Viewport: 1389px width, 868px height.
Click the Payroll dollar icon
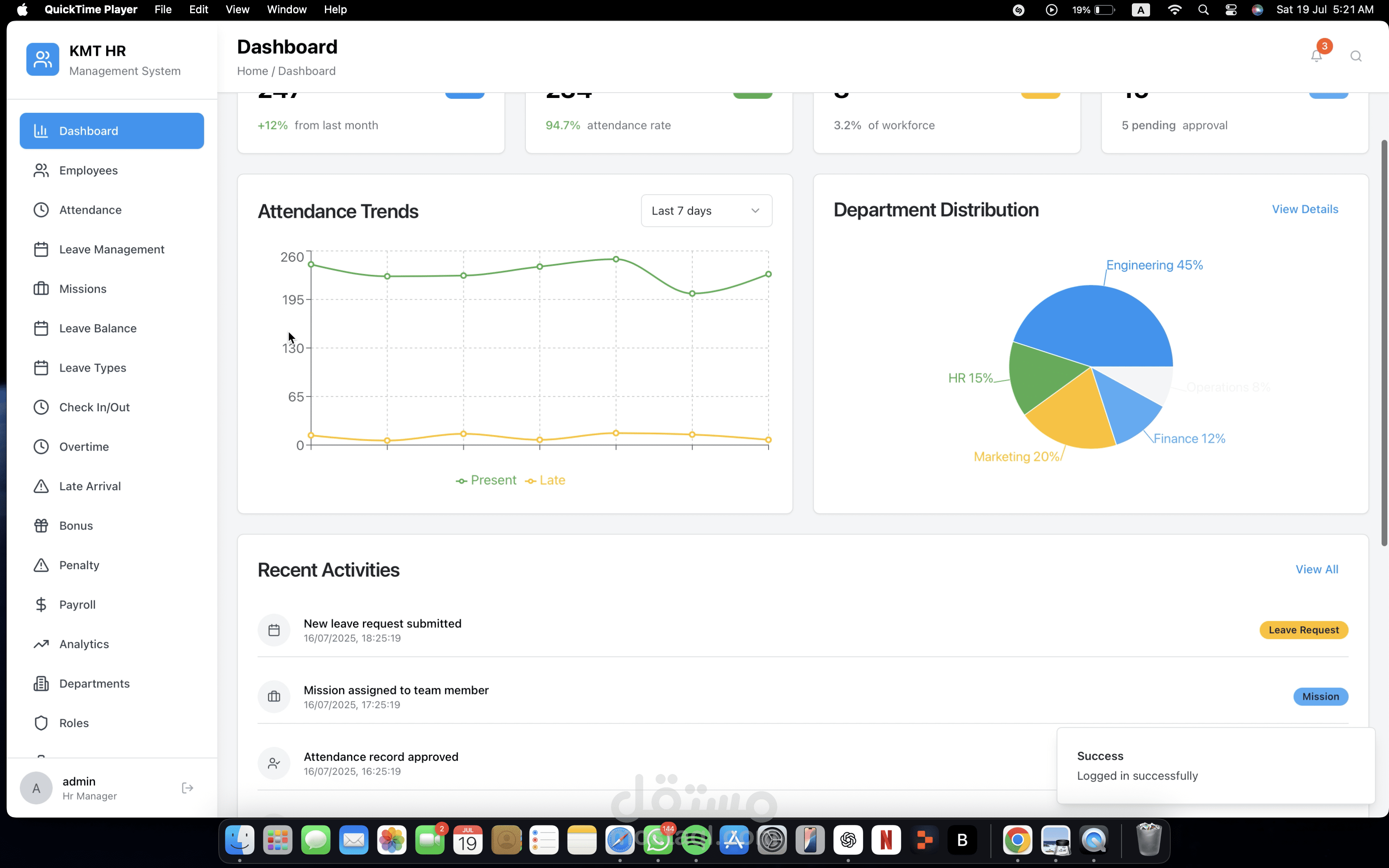pyautogui.click(x=41, y=604)
